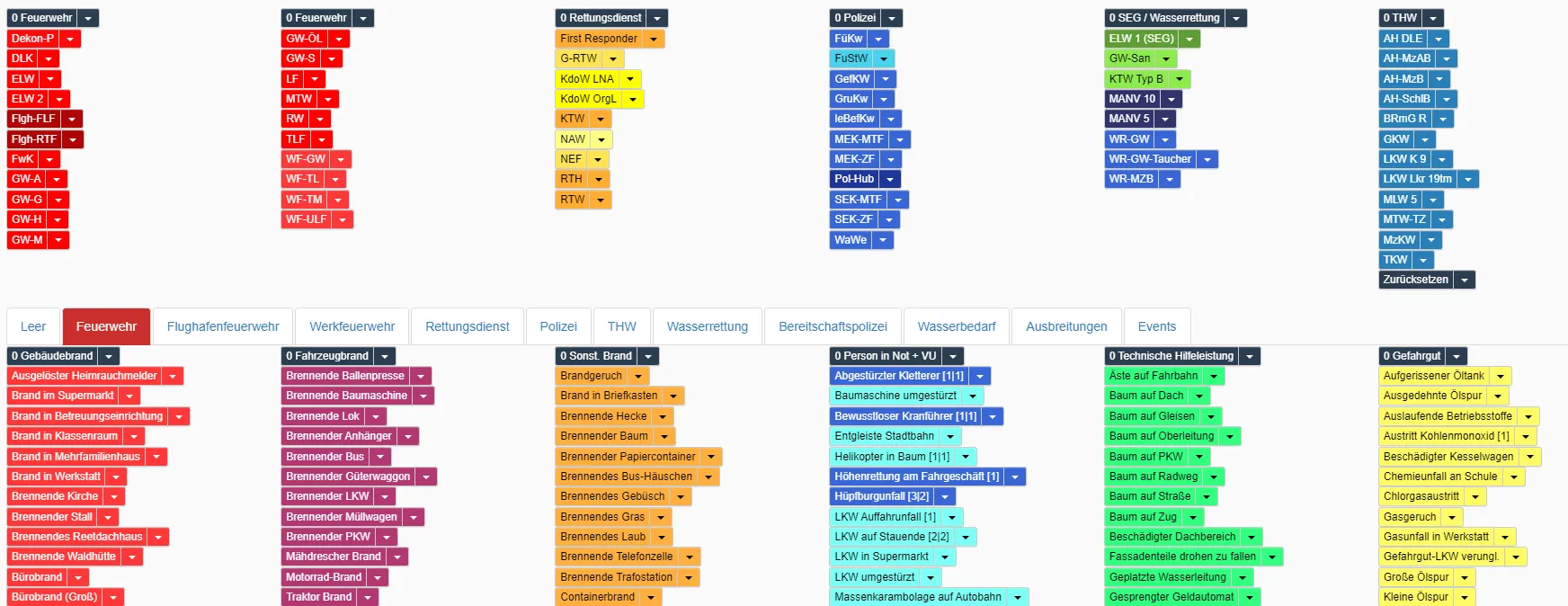This screenshot has width=1568, height=606.
Task: Expand the dropdown caret beside KdoW LNA
Action: click(631, 79)
